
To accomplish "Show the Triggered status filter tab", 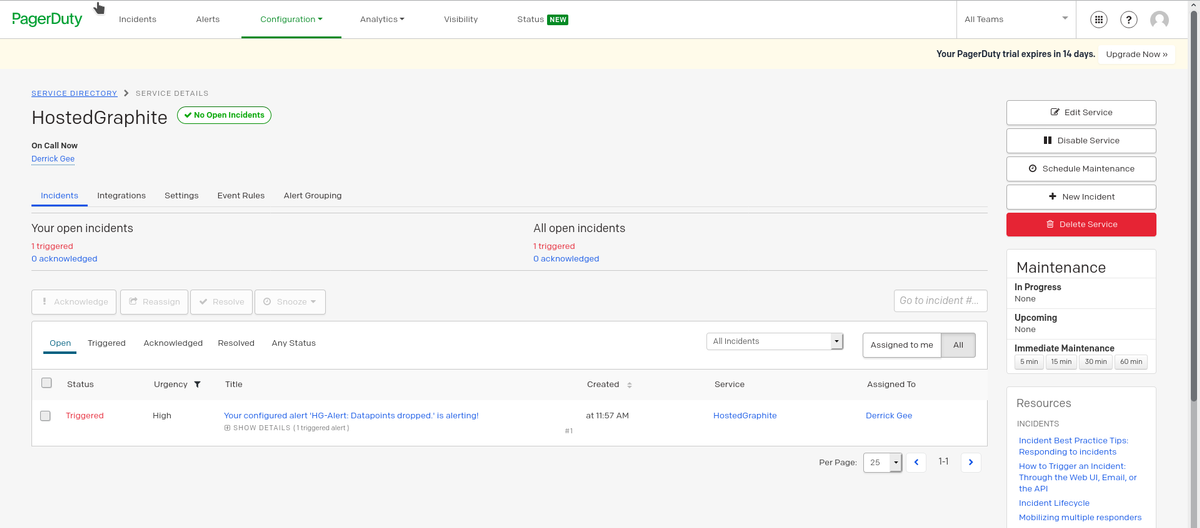I will click(107, 343).
